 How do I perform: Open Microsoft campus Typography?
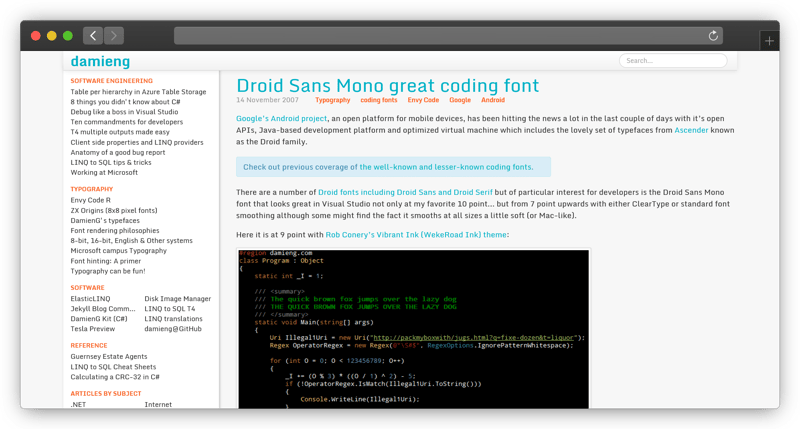click(118, 250)
